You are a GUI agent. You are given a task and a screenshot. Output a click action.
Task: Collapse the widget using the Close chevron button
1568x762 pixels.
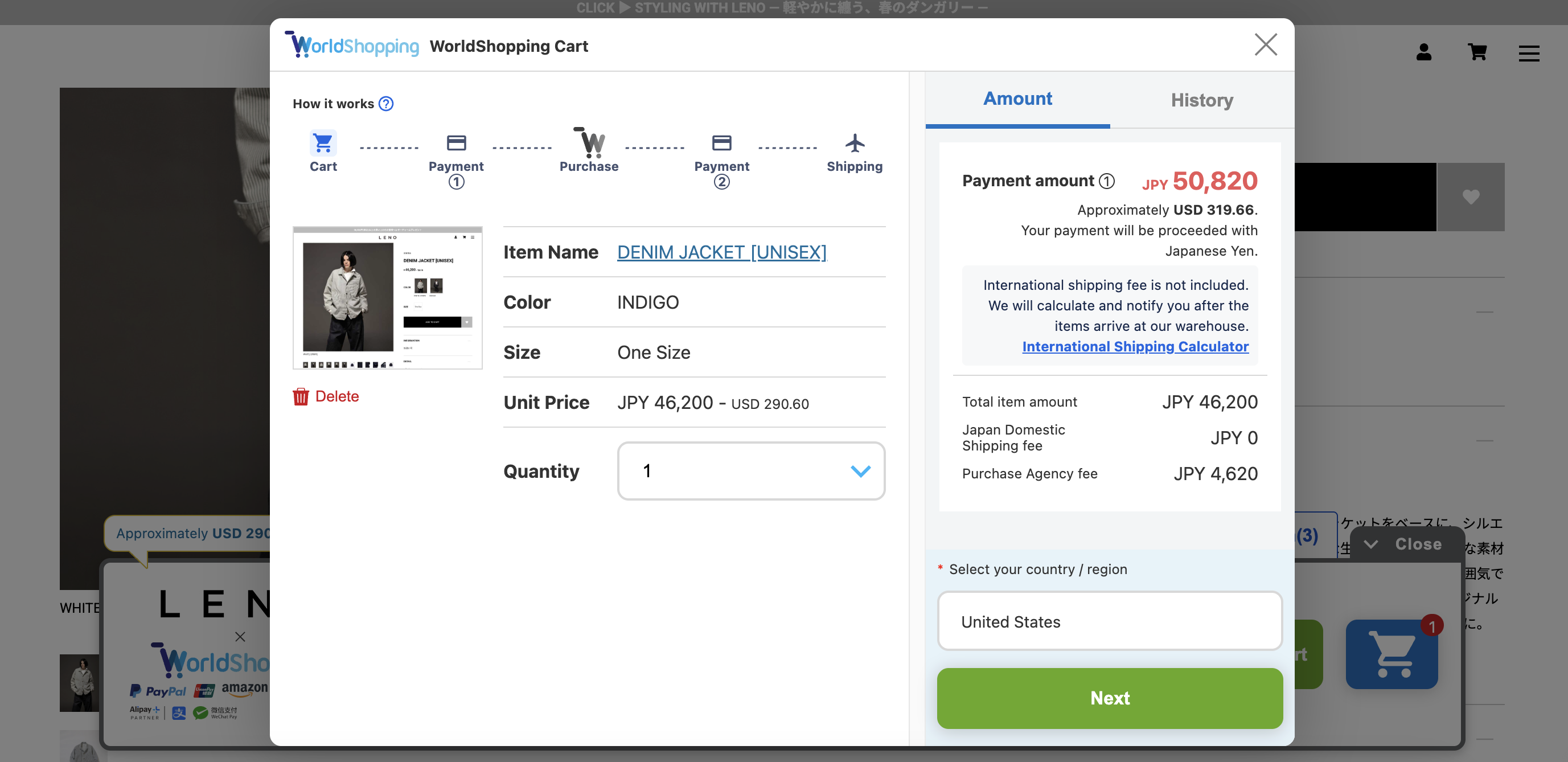pyautogui.click(x=1407, y=543)
